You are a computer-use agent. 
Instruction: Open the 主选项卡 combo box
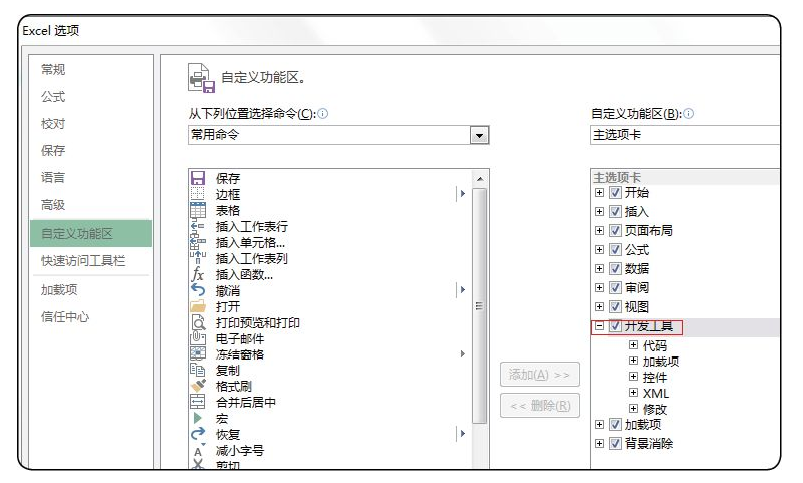coord(685,135)
